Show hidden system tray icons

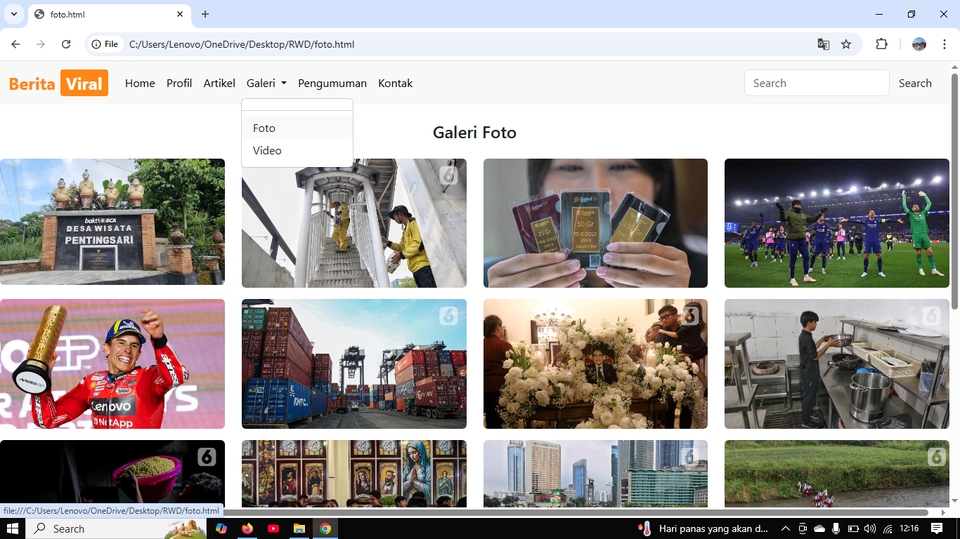tap(785, 528)
